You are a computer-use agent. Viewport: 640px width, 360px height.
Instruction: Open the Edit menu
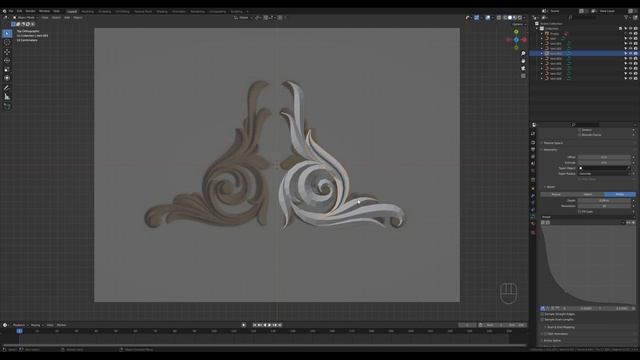click(x=19, y=11)
